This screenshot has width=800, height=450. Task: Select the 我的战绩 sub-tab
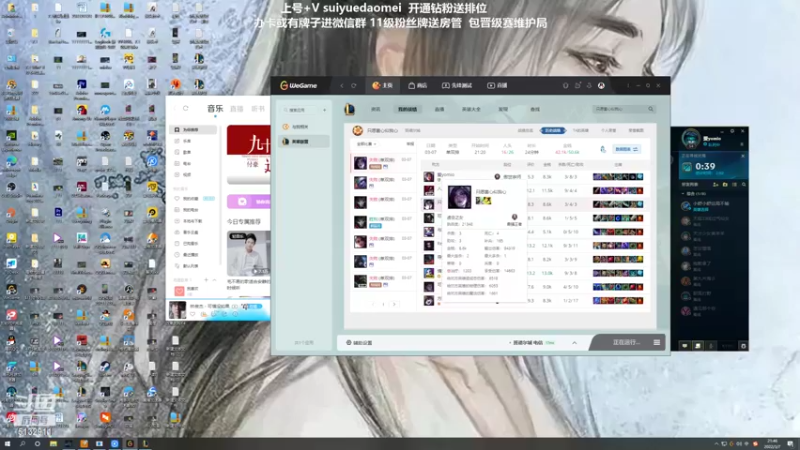pyautogui.click(x=407, y=109)
